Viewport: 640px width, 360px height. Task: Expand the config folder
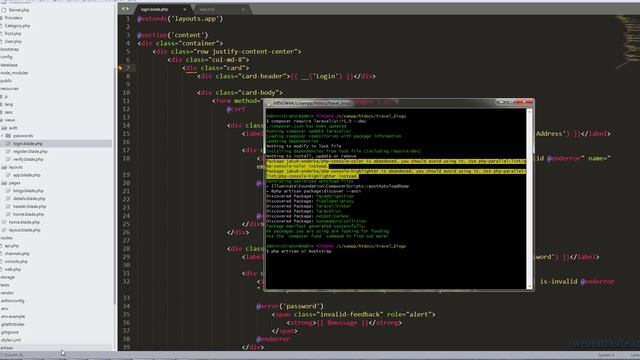(x=6, y=57)
